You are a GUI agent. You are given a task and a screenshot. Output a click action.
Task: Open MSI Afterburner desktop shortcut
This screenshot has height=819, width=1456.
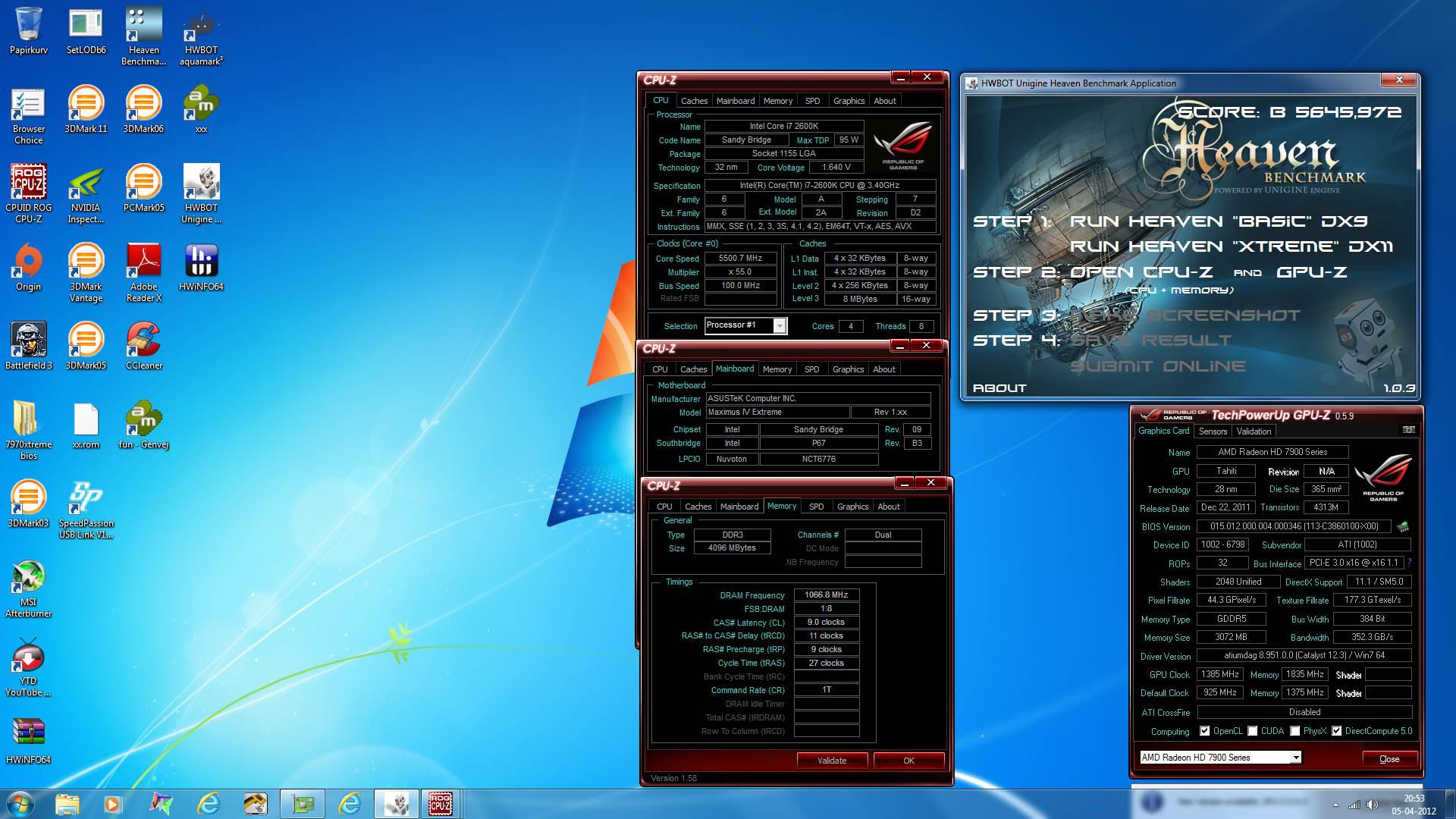pos(29,588)
